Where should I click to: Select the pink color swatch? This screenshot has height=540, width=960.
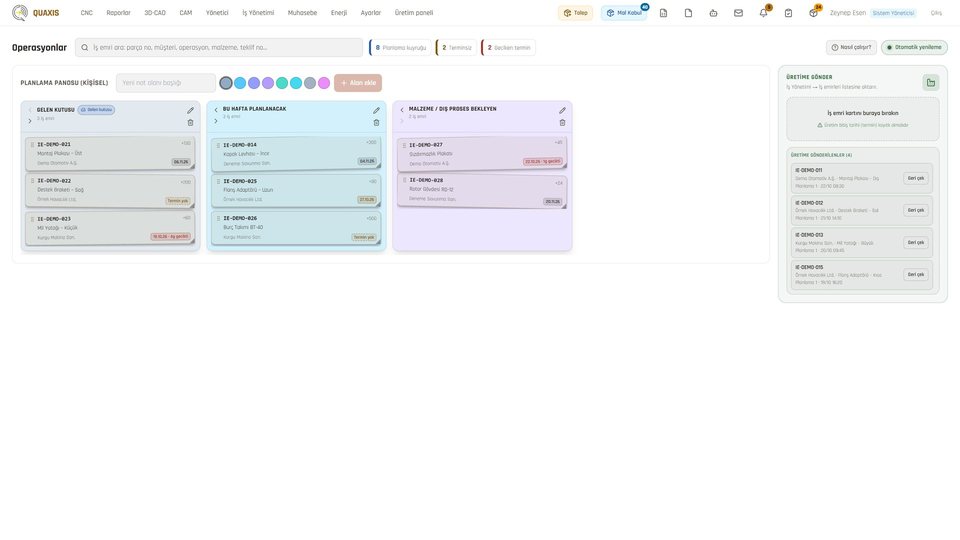[x=324, y=83]
